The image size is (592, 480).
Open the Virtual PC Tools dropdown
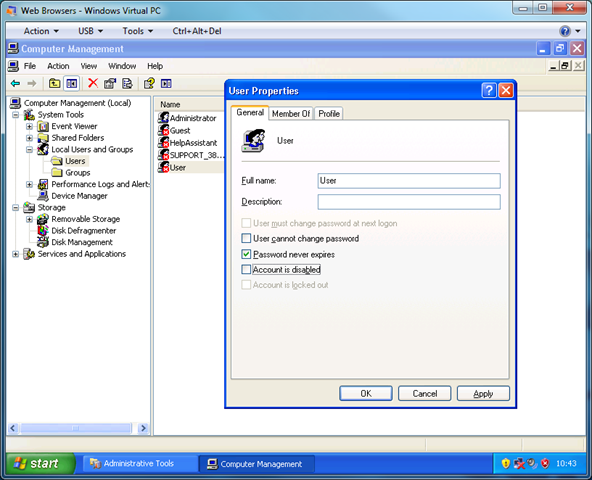tap(137, 31)
